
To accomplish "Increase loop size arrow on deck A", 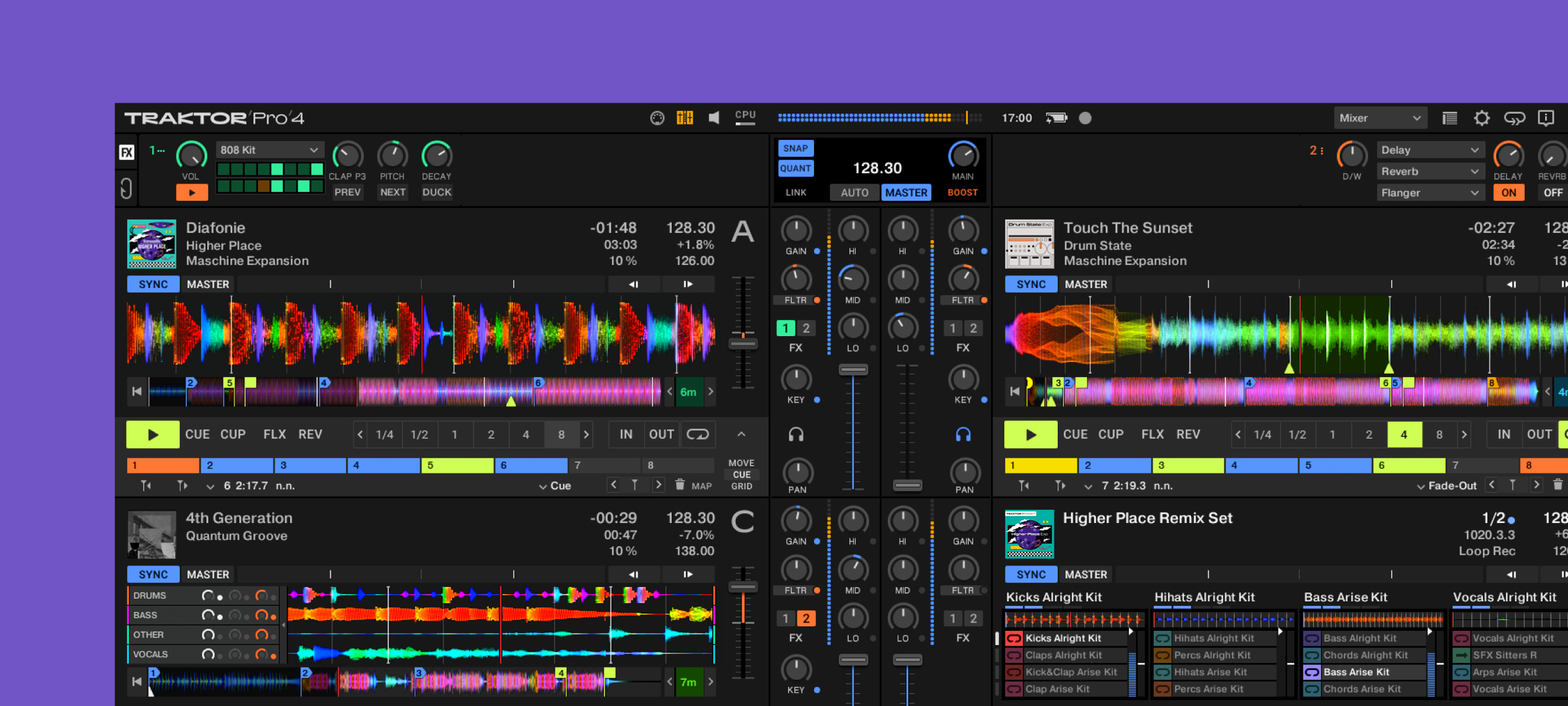I will coord(586,435).
